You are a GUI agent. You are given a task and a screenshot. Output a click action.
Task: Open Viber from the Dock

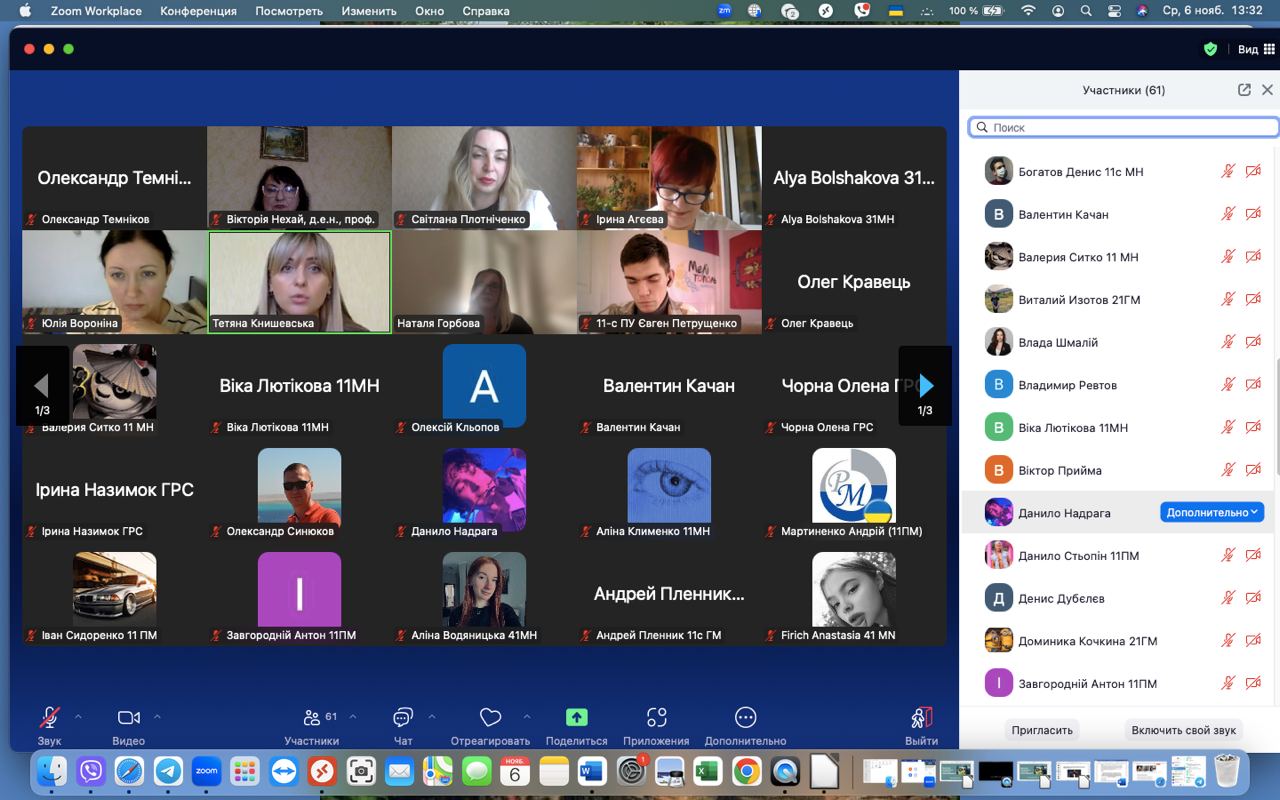click(91, 771)
